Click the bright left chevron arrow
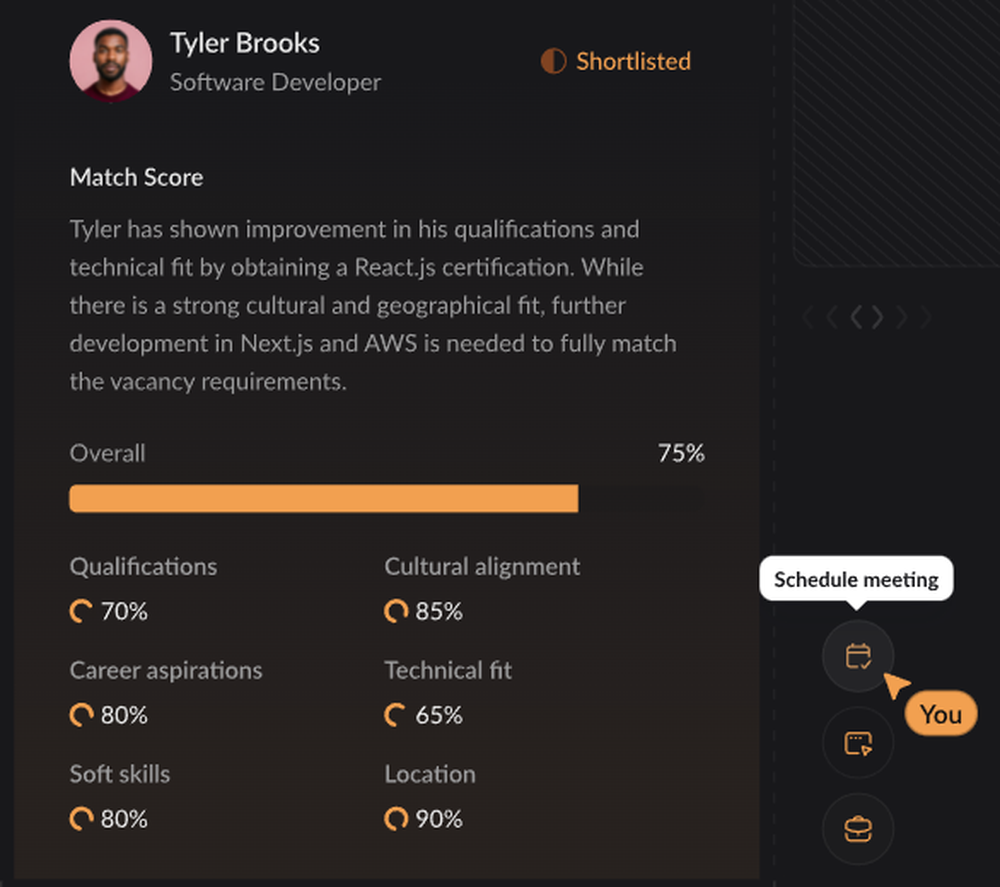Viewport: 1000px width, 887px height. tap(858, 318)
